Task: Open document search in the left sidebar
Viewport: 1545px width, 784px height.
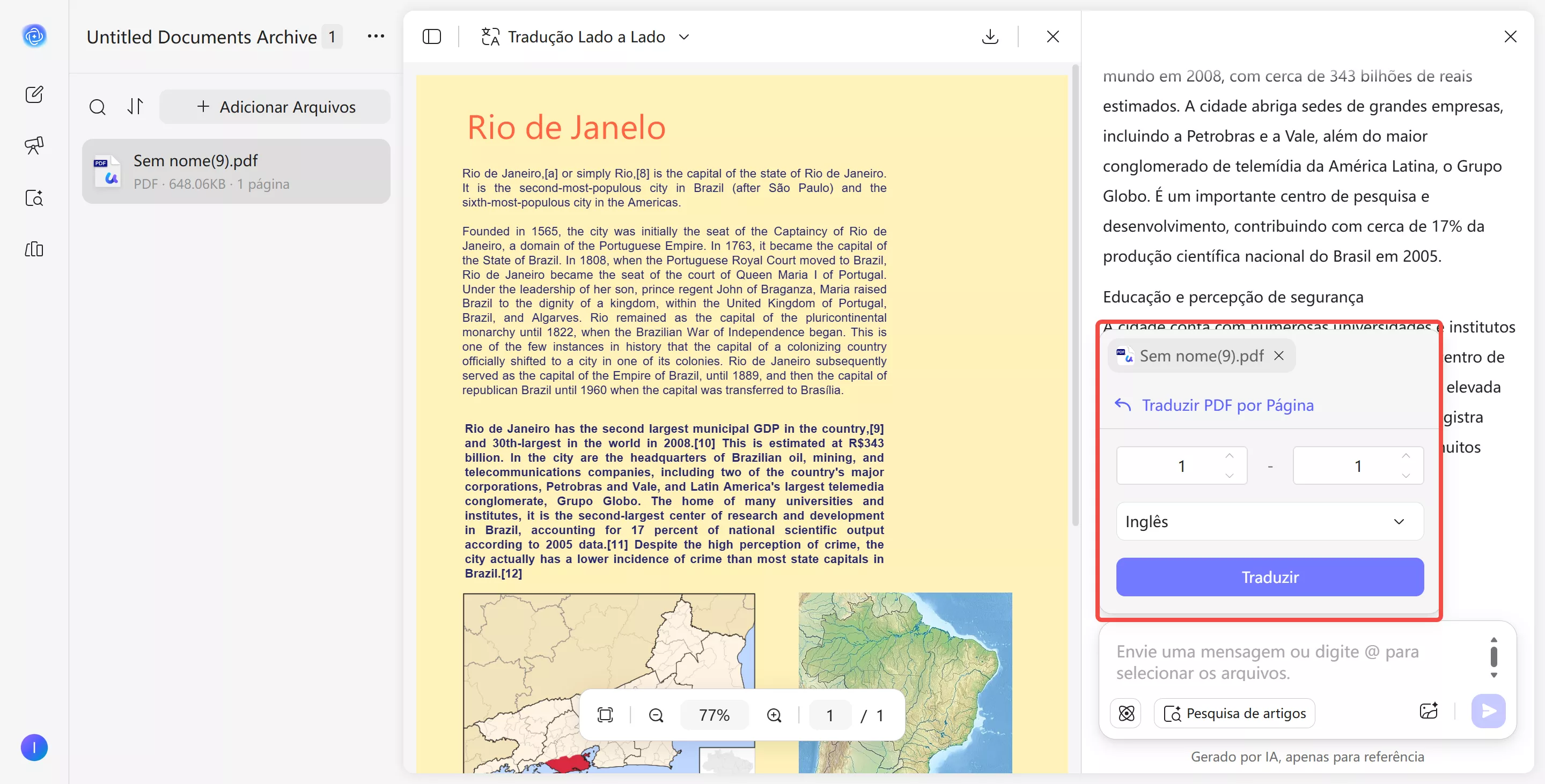Action: coord(34,198)
